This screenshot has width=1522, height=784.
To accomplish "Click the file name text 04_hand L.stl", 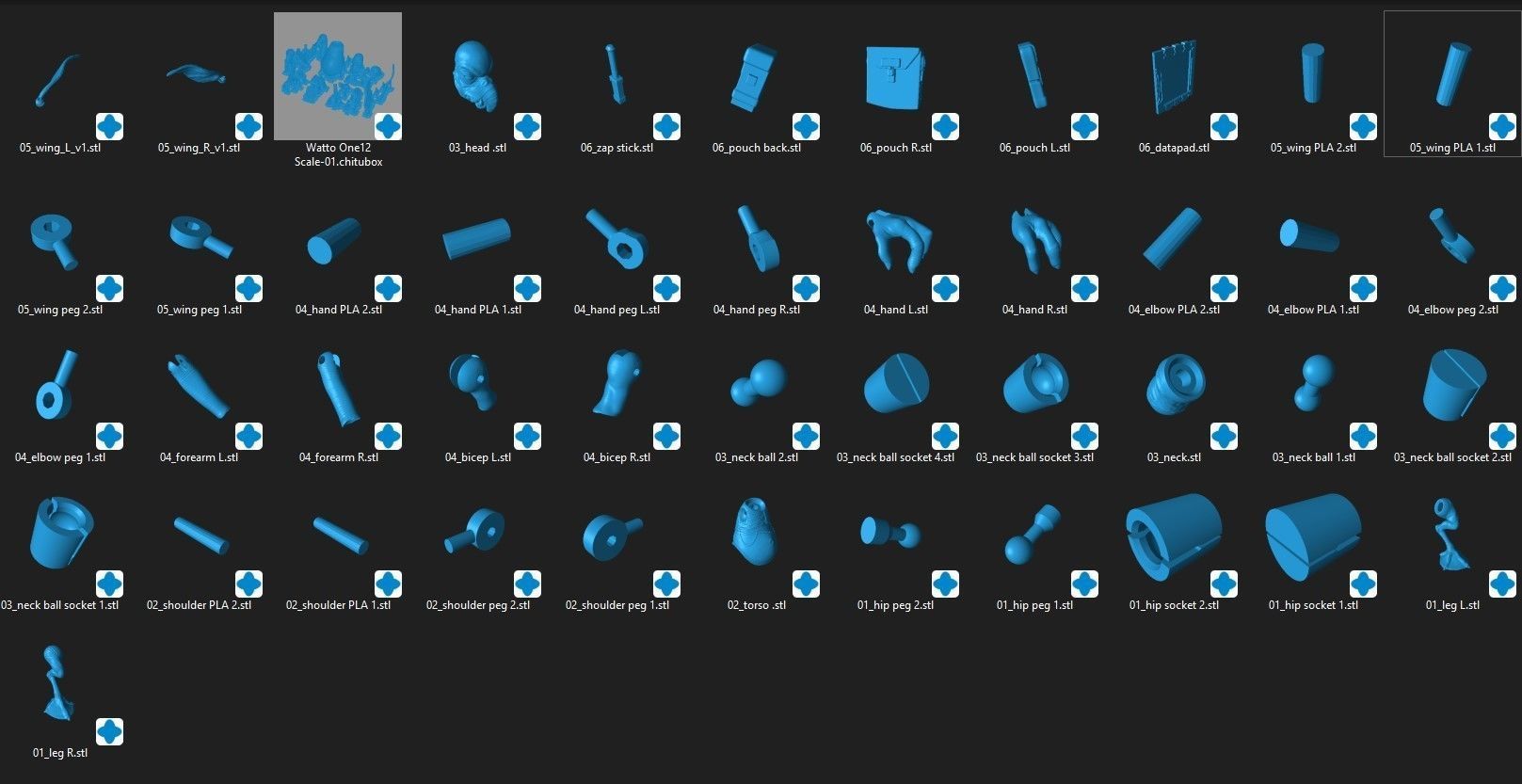I will pyautogui.click(x=895, y=310).
